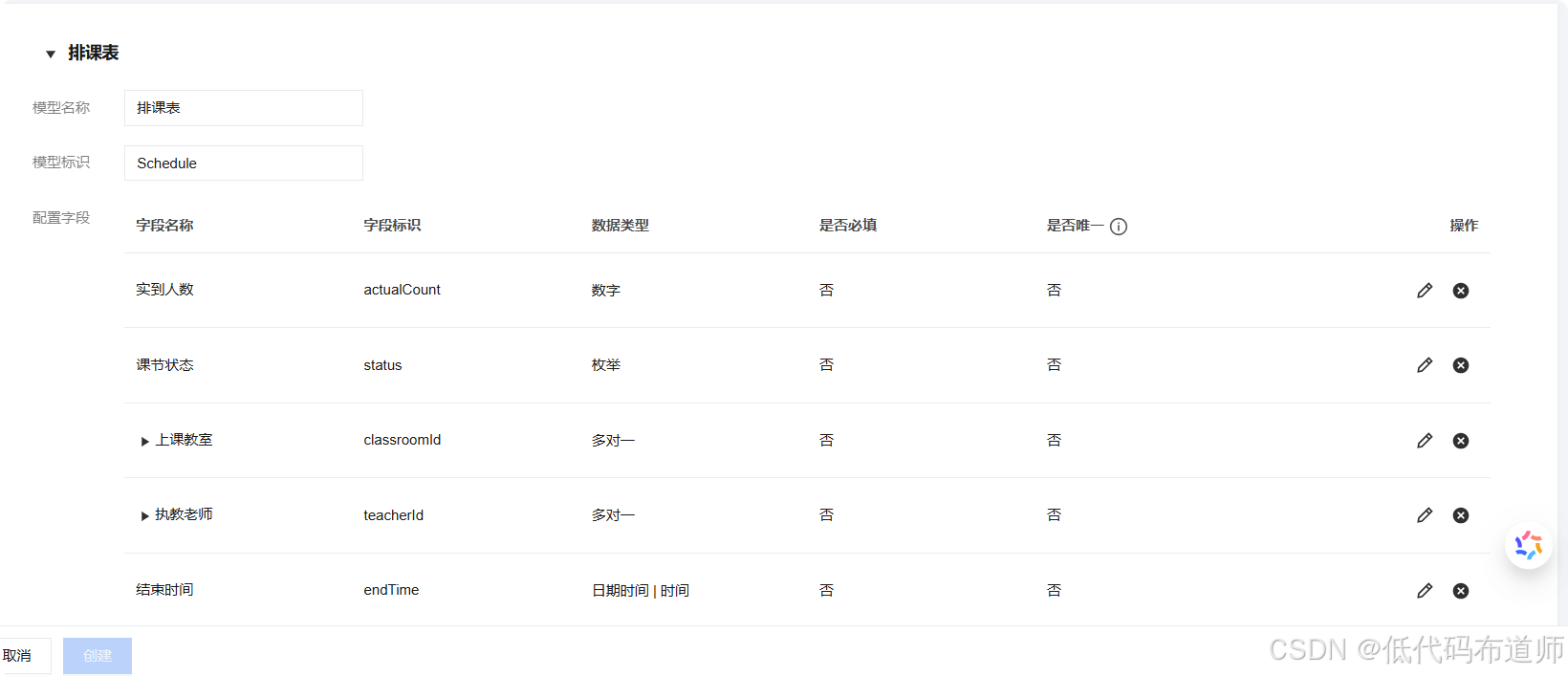Click the 是否唯一 column header text

pos(1076,226)
